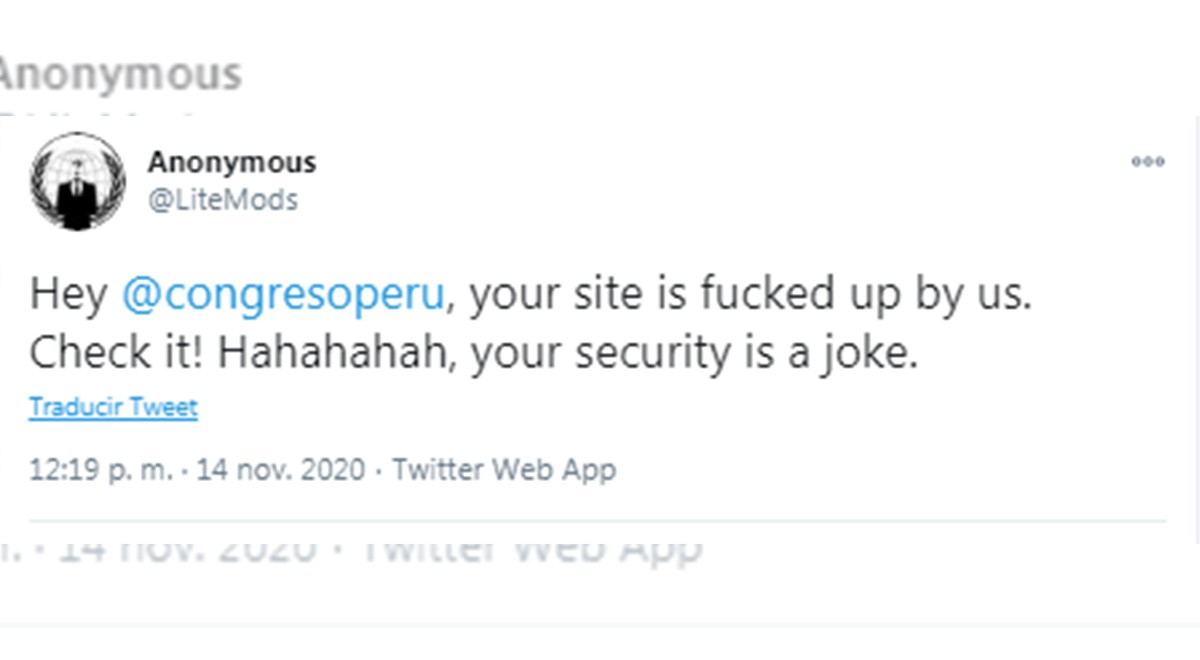Click the blurred Anonymous heading behind the tweet
Image resolution: width=1200 pixels, height=660 pixels.
(x=120, y=74)
